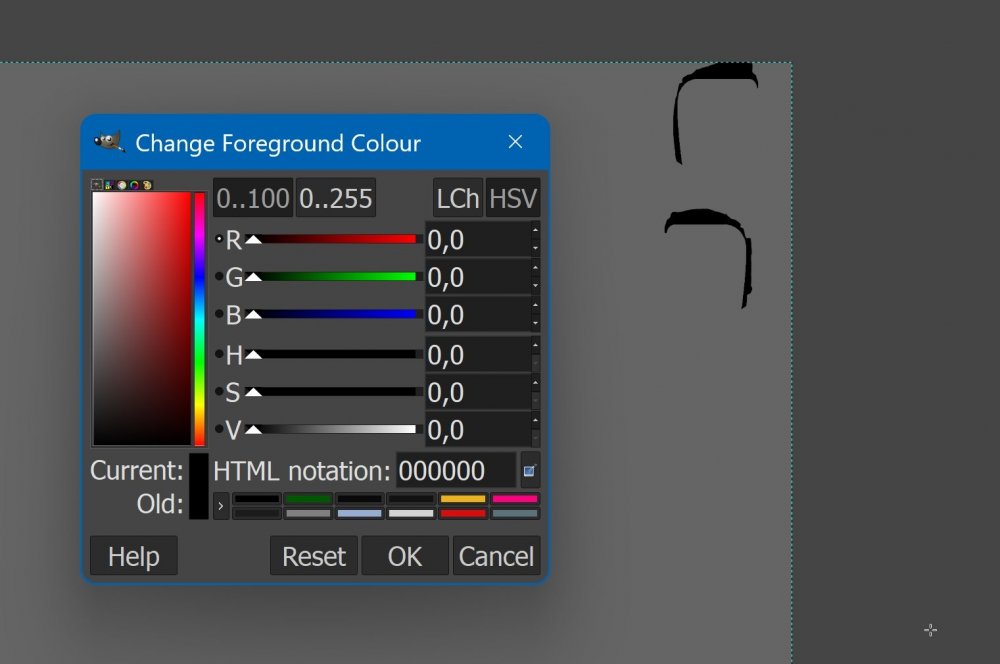
Task: Increase the S value with up arrow
Action: point(535,383)
